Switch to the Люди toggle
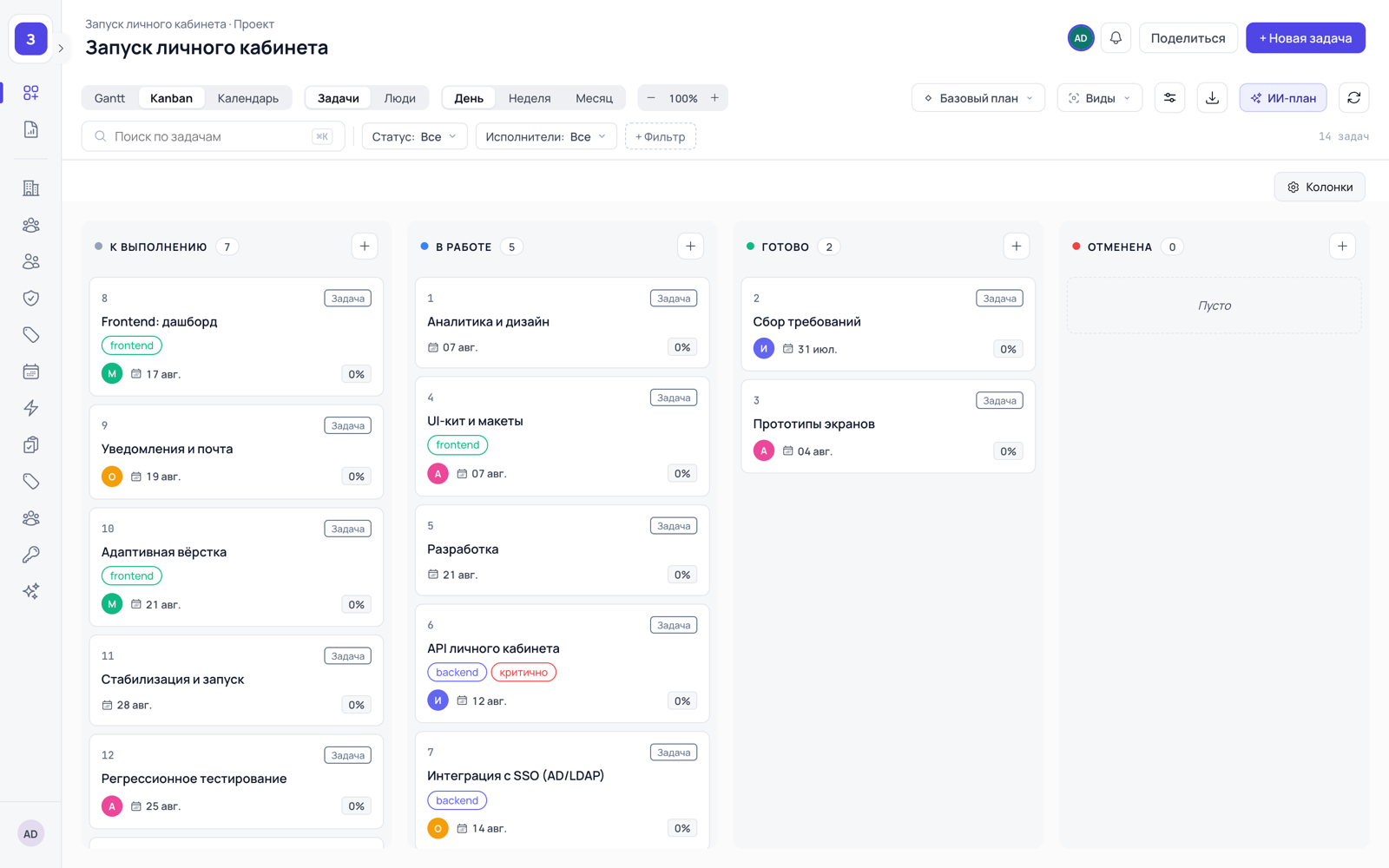1389x868 pixels. pos(400,98)
